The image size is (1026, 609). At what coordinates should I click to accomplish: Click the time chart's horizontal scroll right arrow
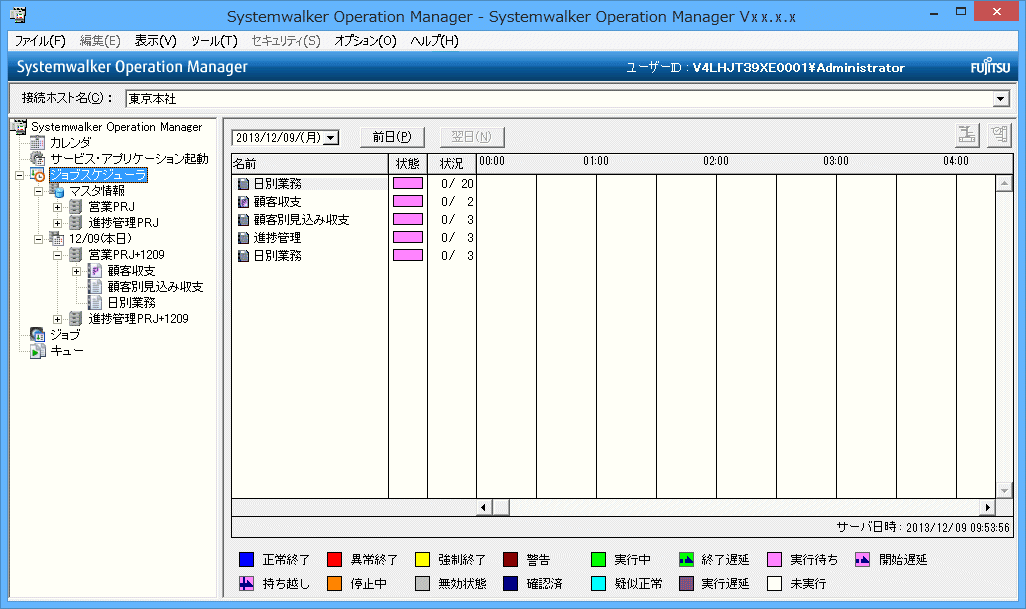point(987,507)
